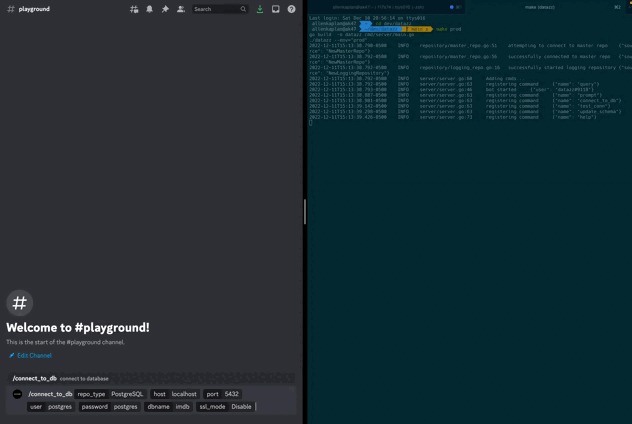This screenshot has width=632, height=424.
Task: Click the terminal prompt showing make prod
Action: pos(386,29)
